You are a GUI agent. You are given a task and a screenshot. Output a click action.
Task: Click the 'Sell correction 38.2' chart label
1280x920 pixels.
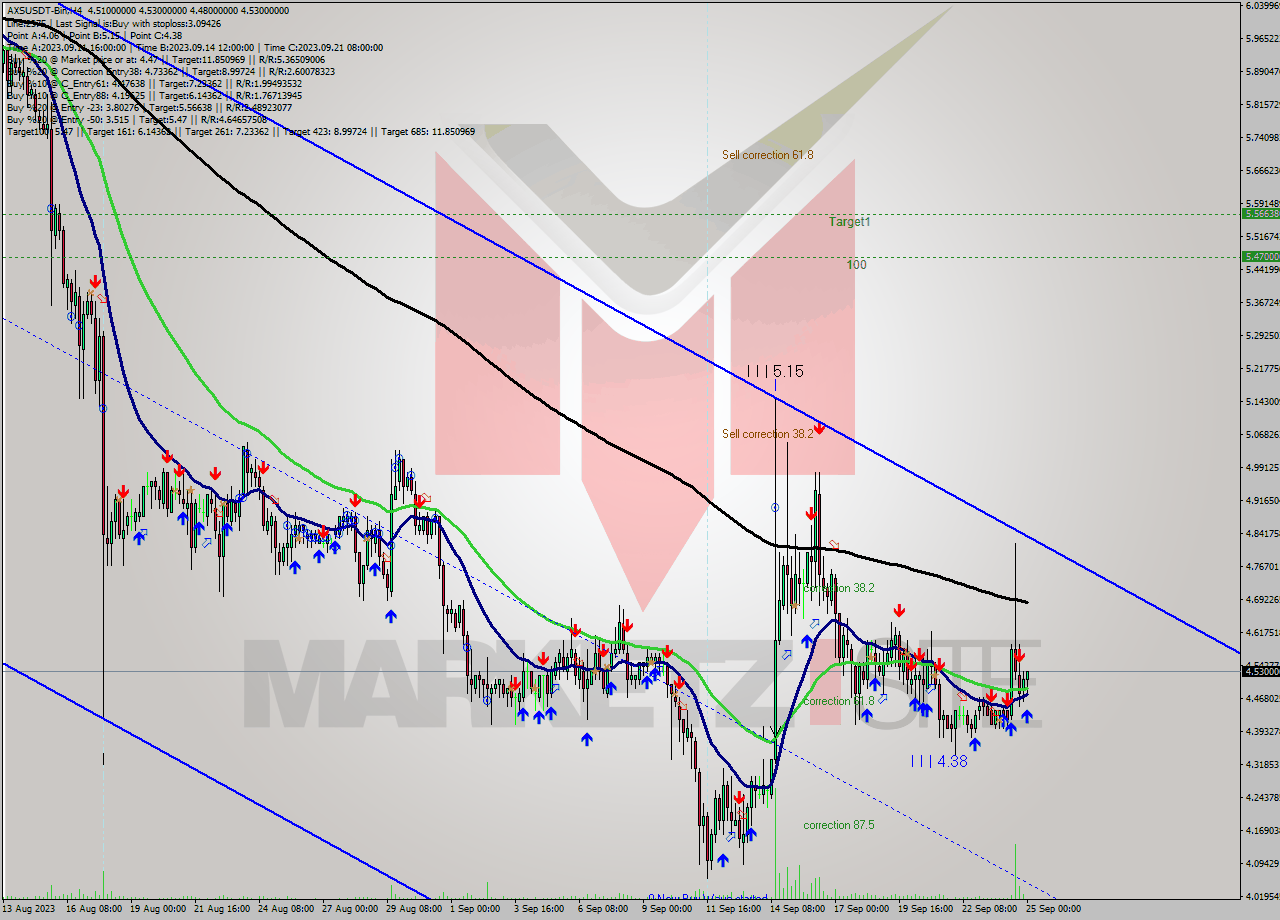(767, 434)
